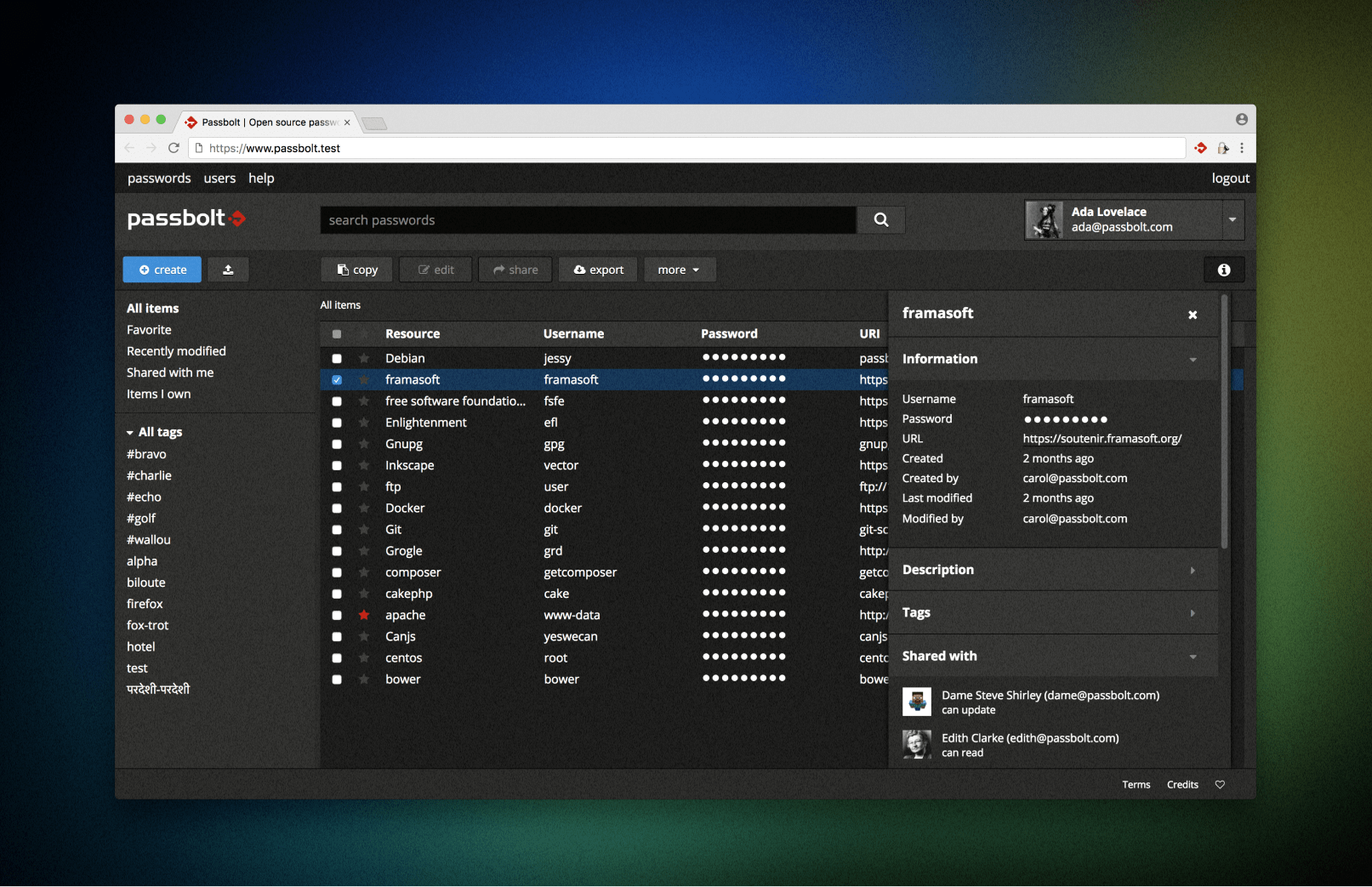Star the composer resource
Viewport: 1372px width, 887px height.
364,572
